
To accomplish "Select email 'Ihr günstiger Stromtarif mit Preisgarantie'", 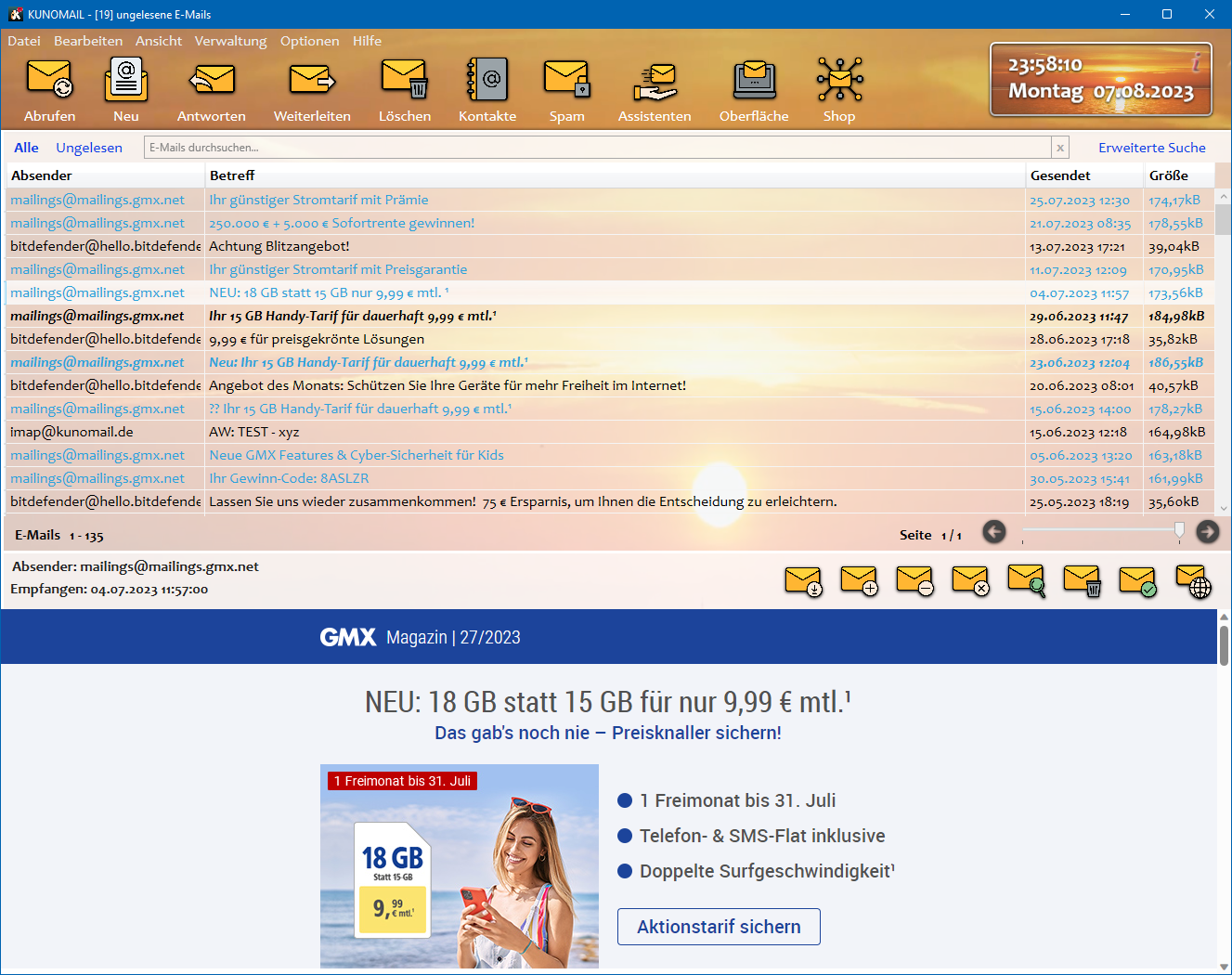I will point(610,269).
